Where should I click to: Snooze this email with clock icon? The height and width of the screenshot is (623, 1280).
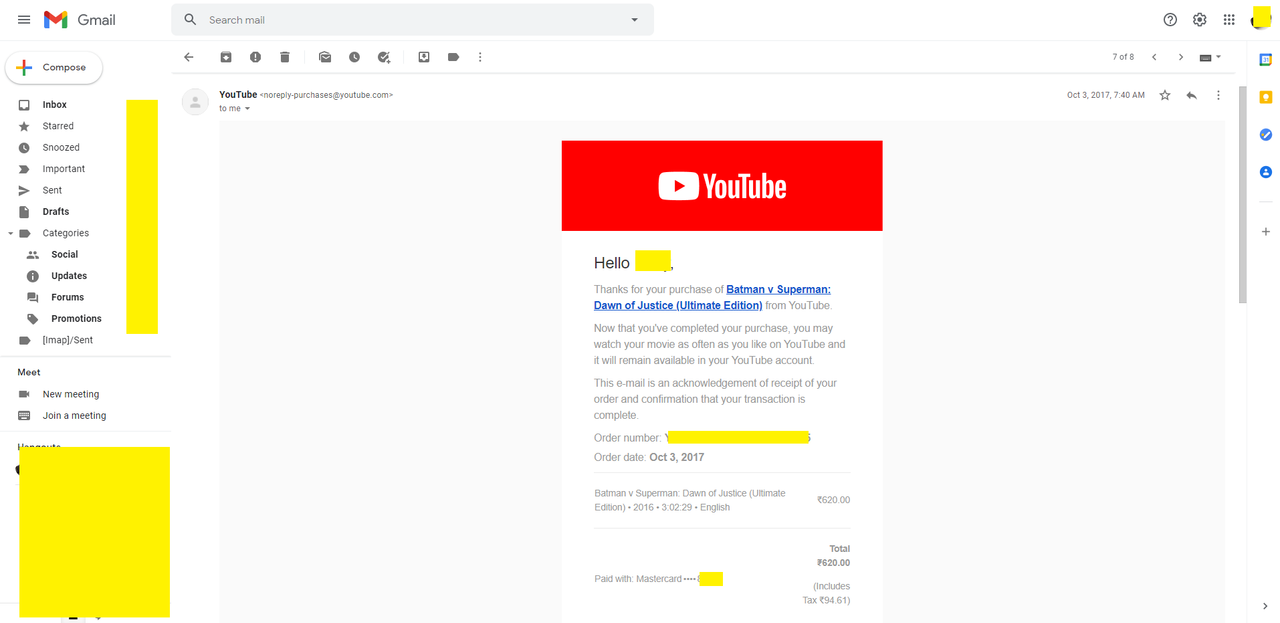point(354,57)
